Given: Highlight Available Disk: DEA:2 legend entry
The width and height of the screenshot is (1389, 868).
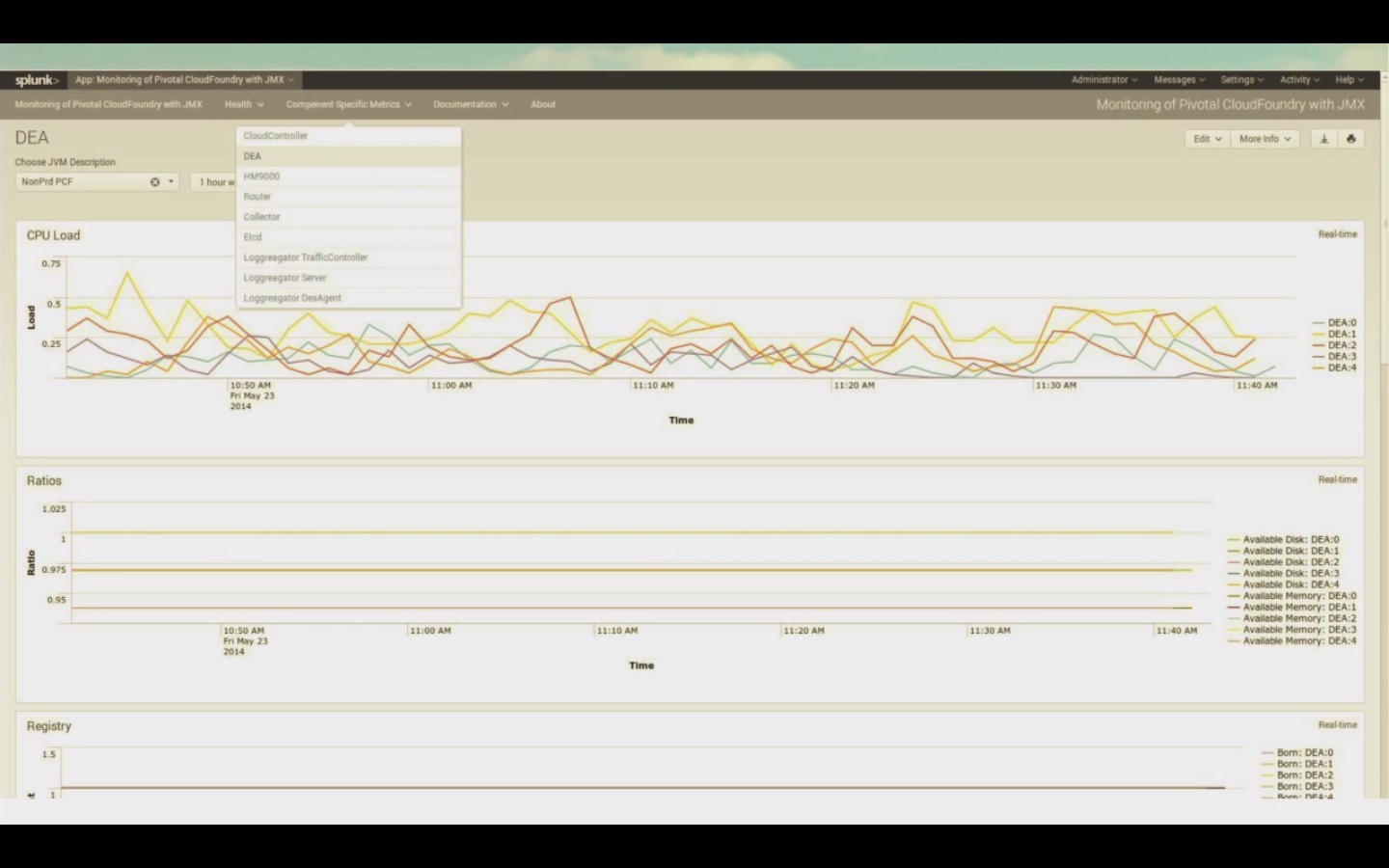Looking at the screenshot, I should pyautogui.click(x=1284, y=562).
